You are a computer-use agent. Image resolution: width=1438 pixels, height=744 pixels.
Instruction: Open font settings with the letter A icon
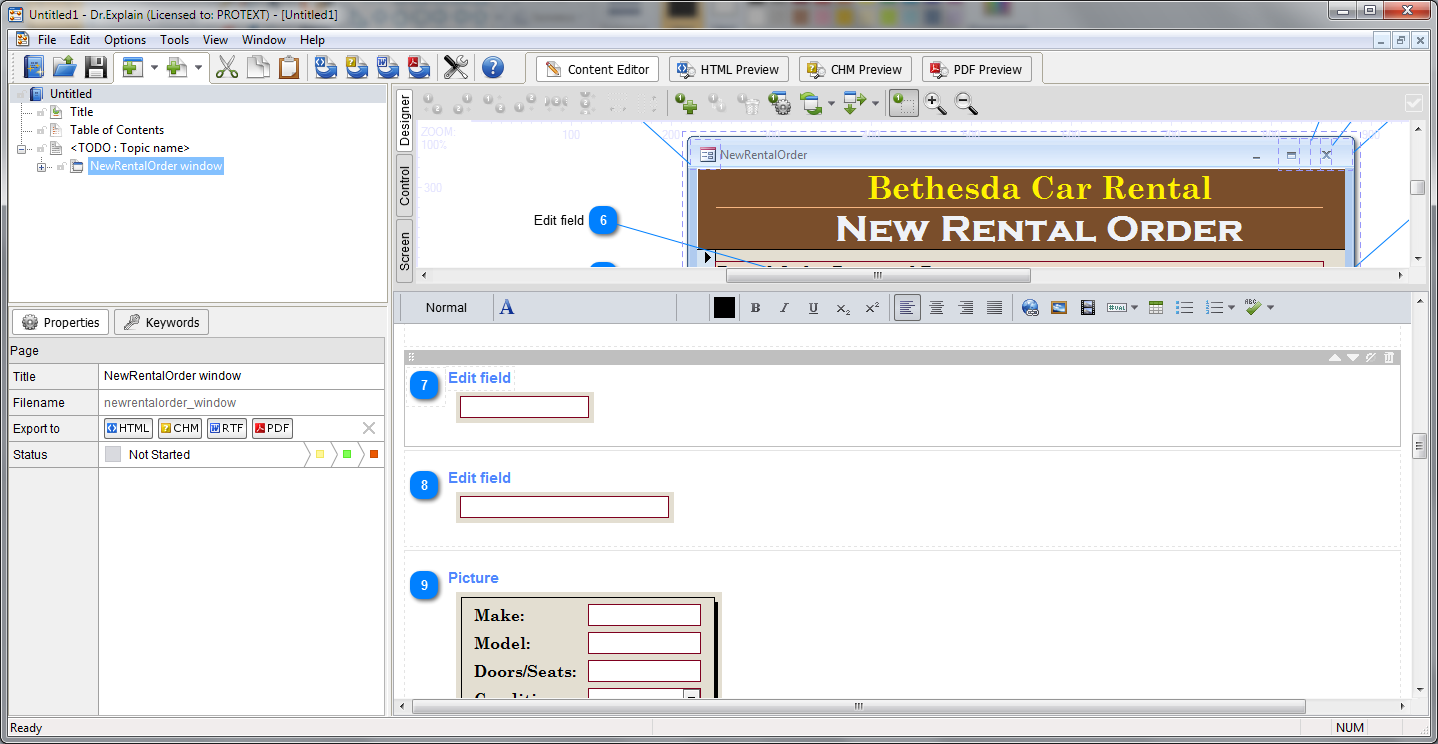coord(507,307)
